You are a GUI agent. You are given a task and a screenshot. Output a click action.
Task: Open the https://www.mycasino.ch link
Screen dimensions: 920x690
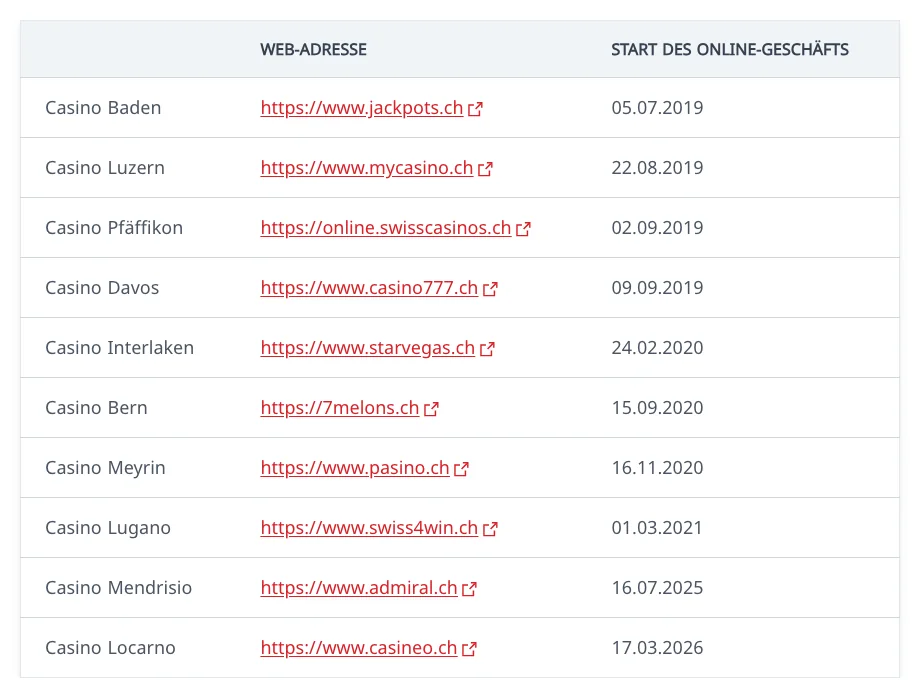367,168
